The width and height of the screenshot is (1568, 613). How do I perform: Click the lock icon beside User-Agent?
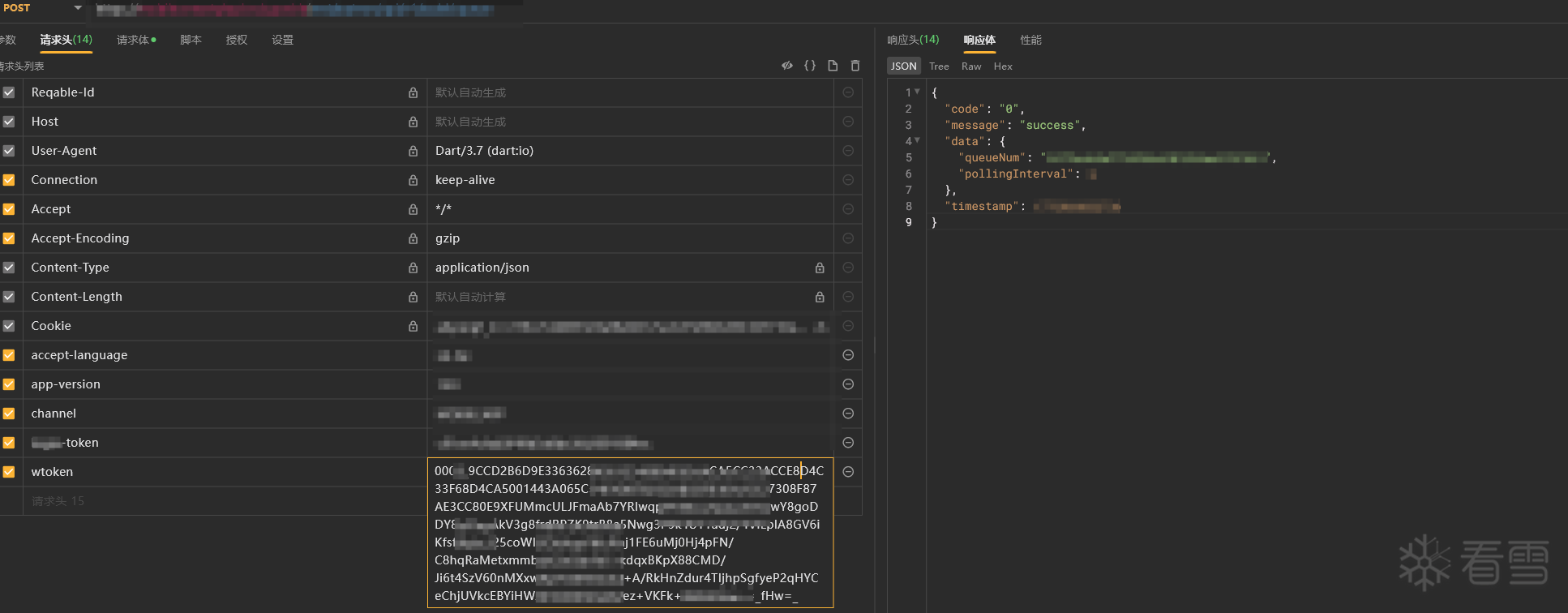tap(413, 151)
